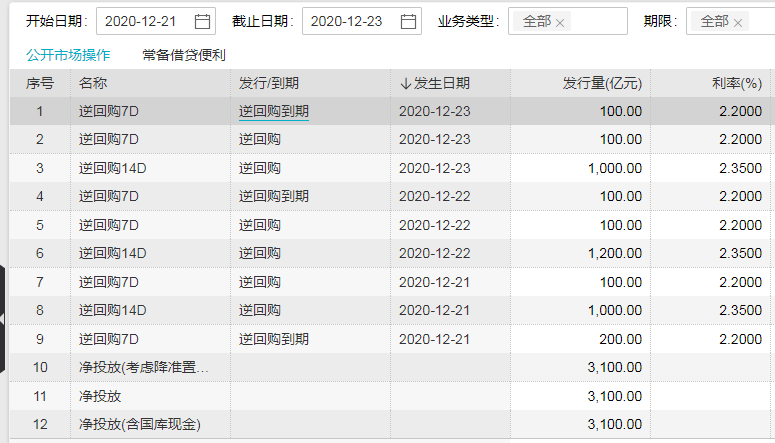Open the start date calendar icon

point(202,21)
